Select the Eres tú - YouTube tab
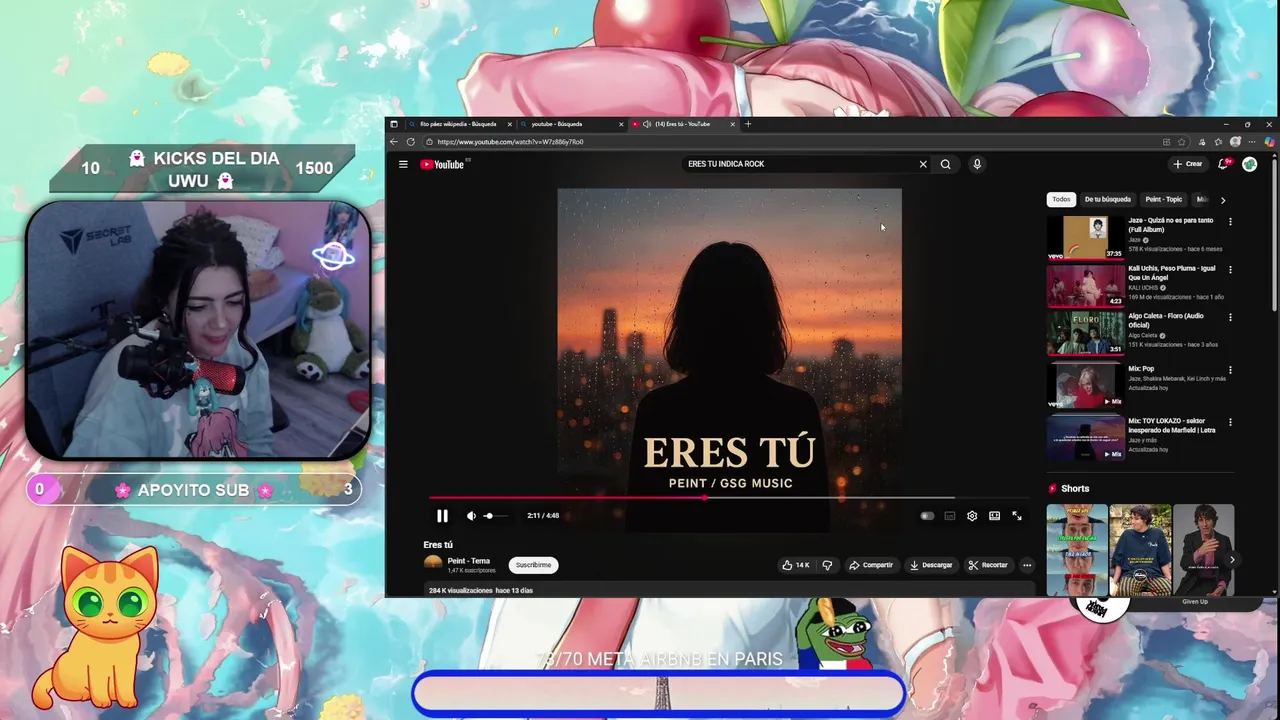The width and height of the screenshot is (1280, 720). click(682, 124)
